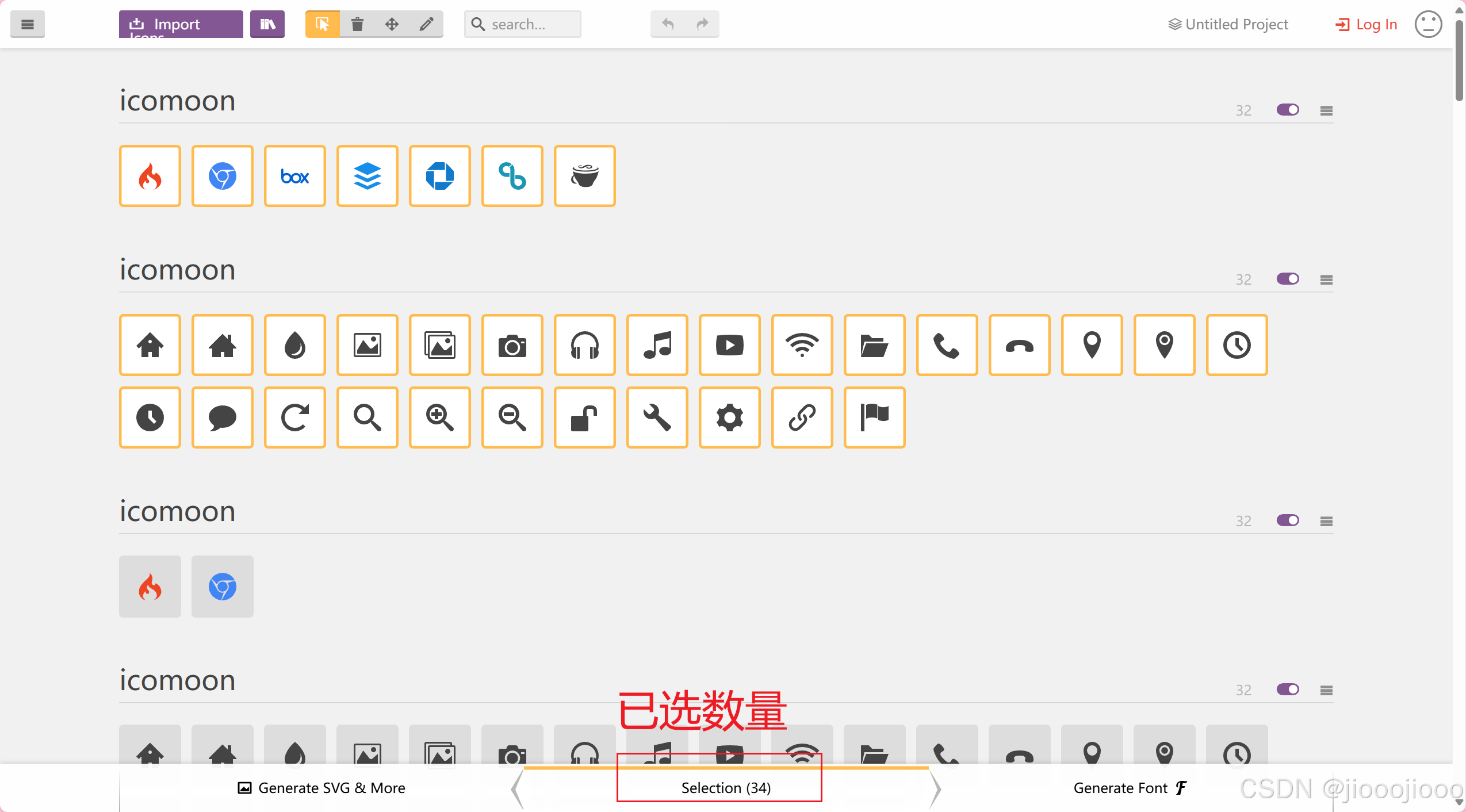The width and height of the screenshot is (1466, 812).
Task: Open the icon library
Action: (267, 24)
